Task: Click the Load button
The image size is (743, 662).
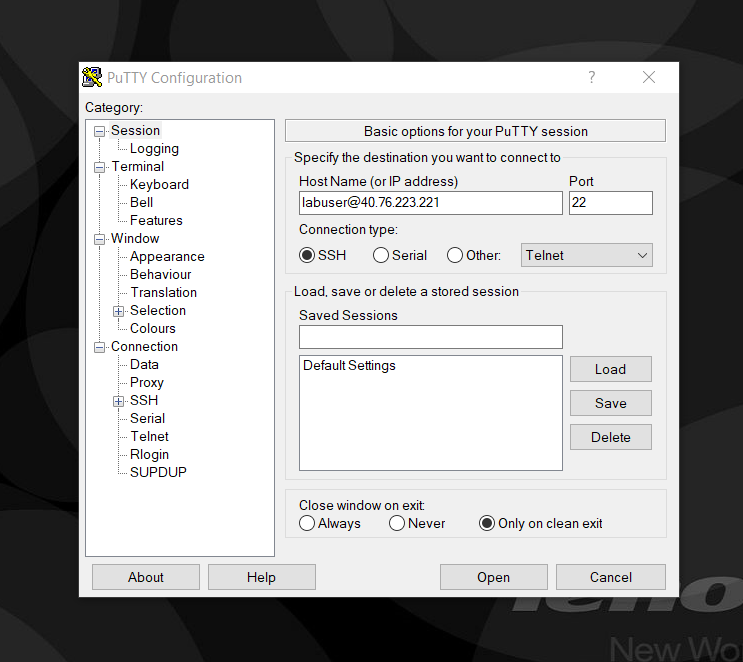Action: (x=611, y=369)
